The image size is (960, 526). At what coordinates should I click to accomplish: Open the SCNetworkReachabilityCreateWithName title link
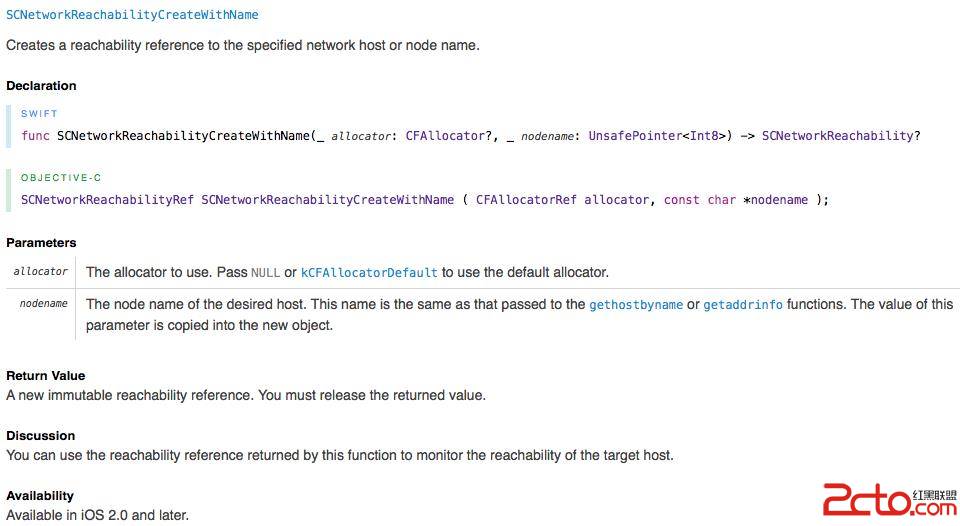click(132, 15)
